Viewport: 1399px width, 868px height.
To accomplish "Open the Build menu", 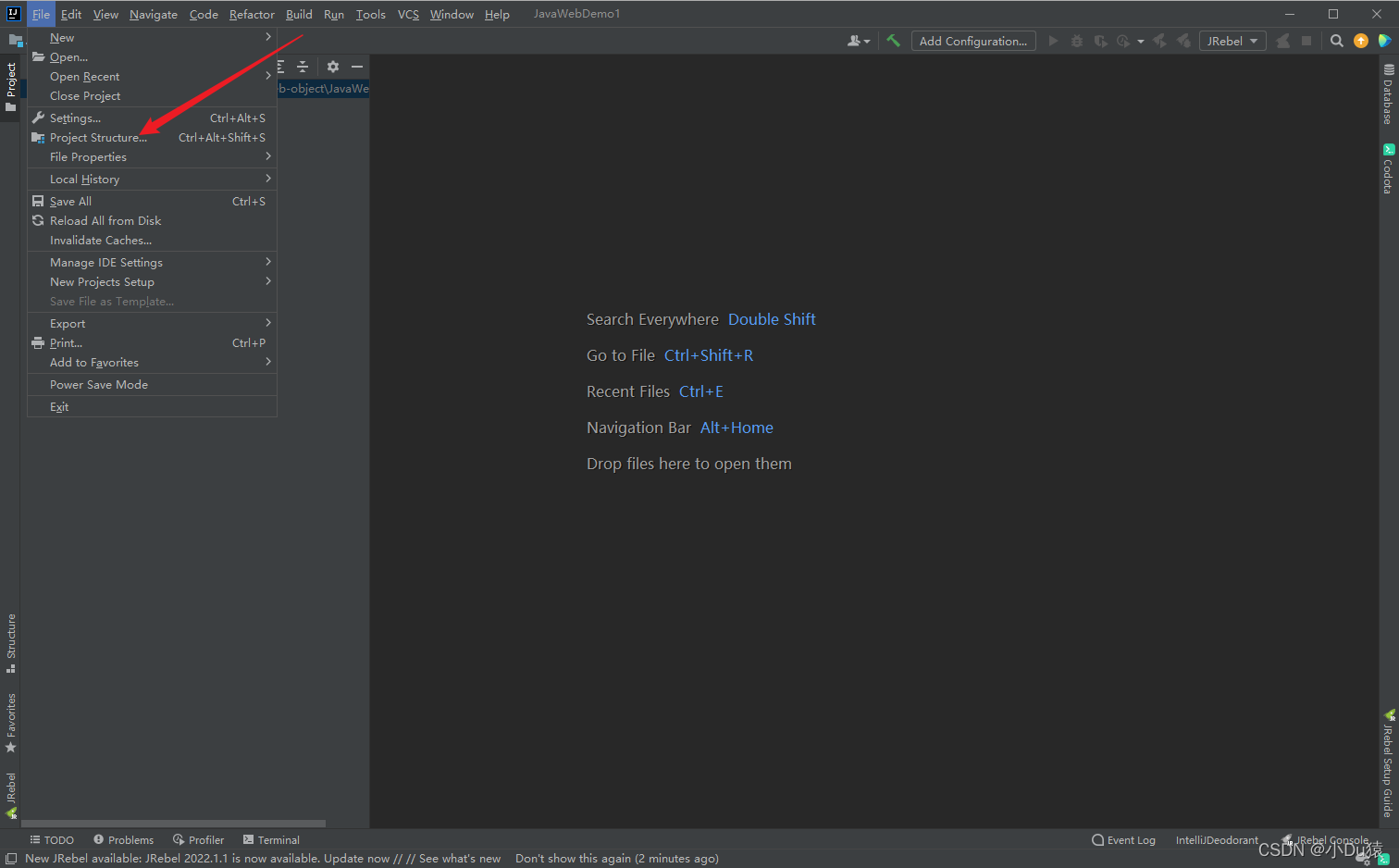I will (x=299, y=14).
